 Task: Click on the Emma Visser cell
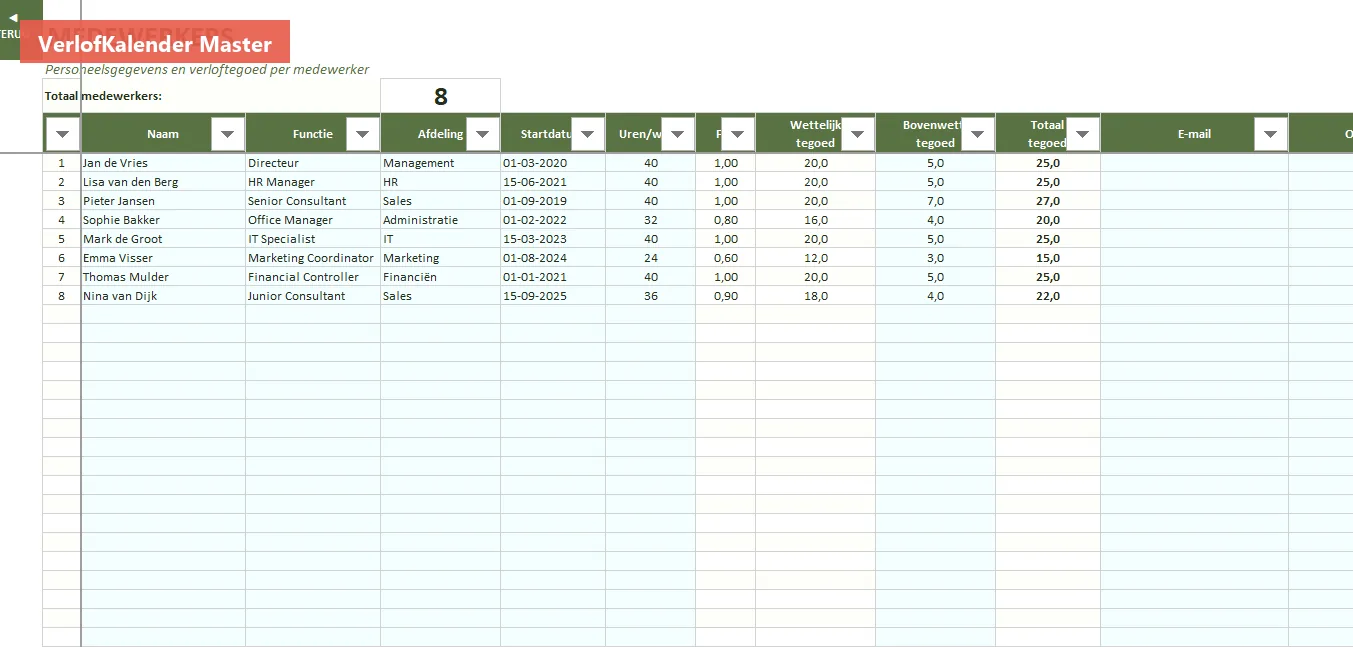163,258
